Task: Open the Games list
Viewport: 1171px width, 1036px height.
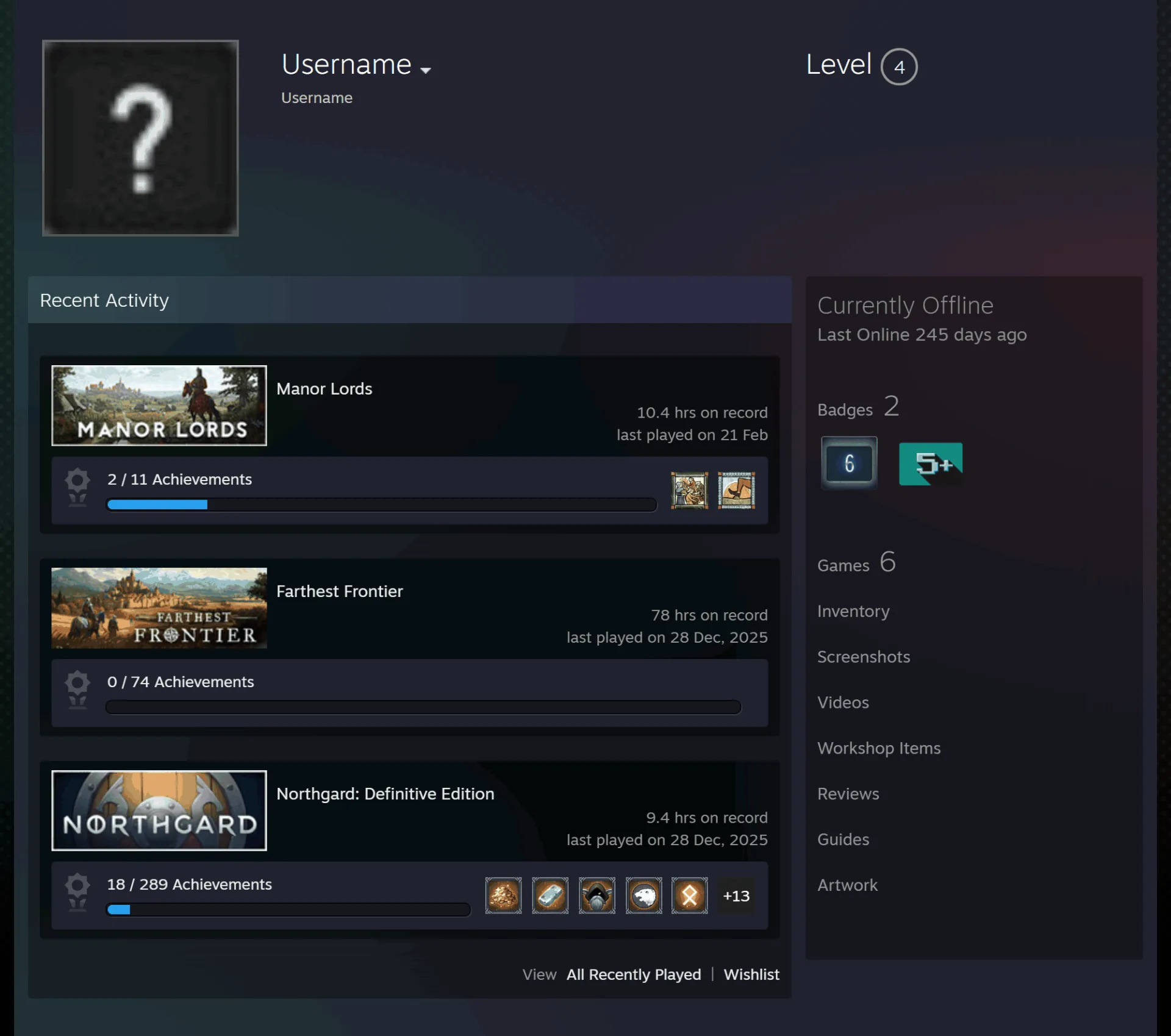Action: tap(856, 562)
